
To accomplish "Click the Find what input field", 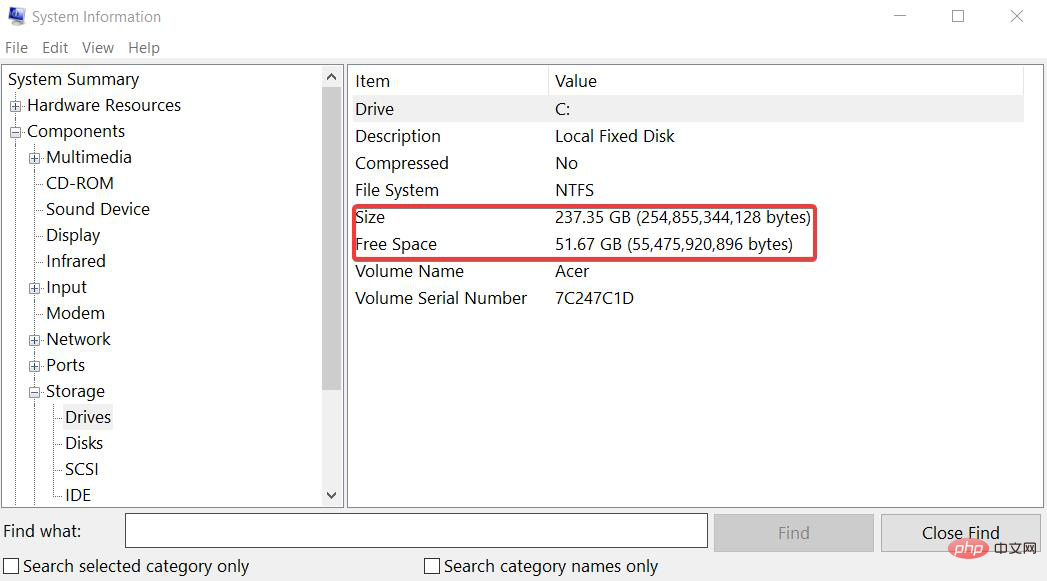I will [415, 530].
